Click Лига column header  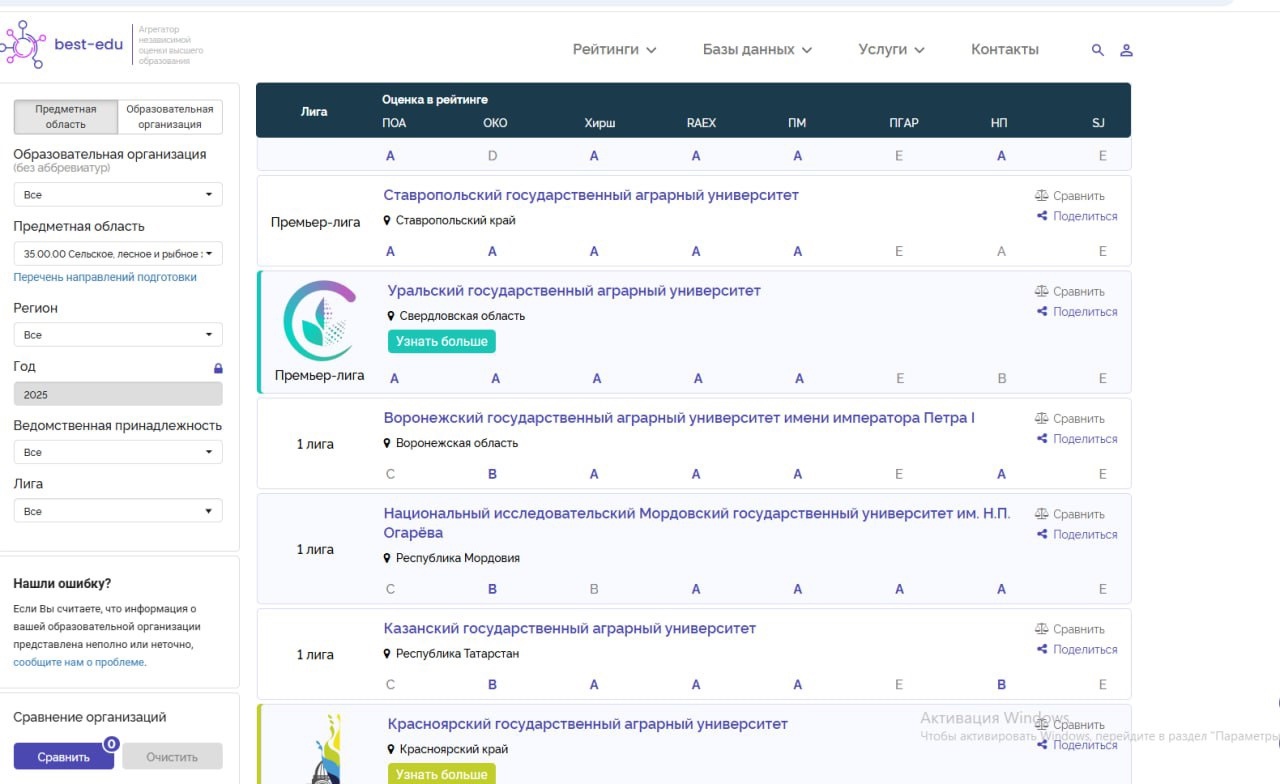point(314,111)
